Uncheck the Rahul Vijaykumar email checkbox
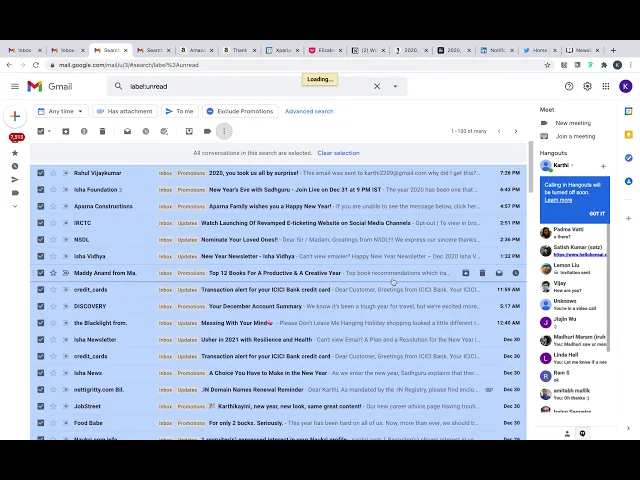 [x=41, y=173]
